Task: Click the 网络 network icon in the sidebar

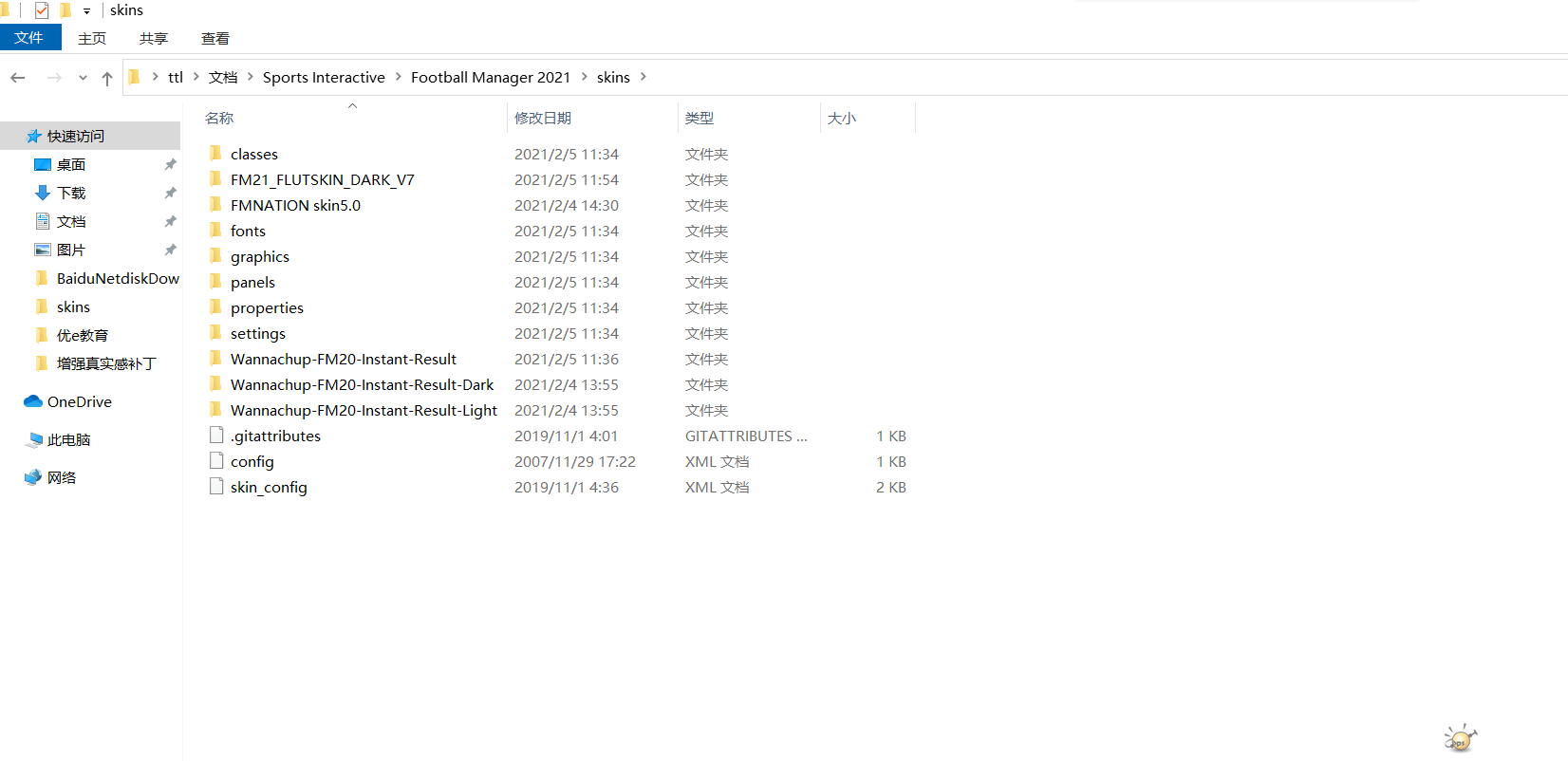Action: [33, 477]
